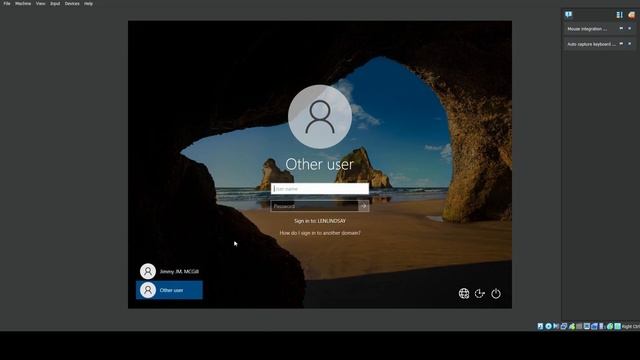The image size is (640, 360).
Task: Open the Ease of Access icon
Action: click(x=480, y=293)
